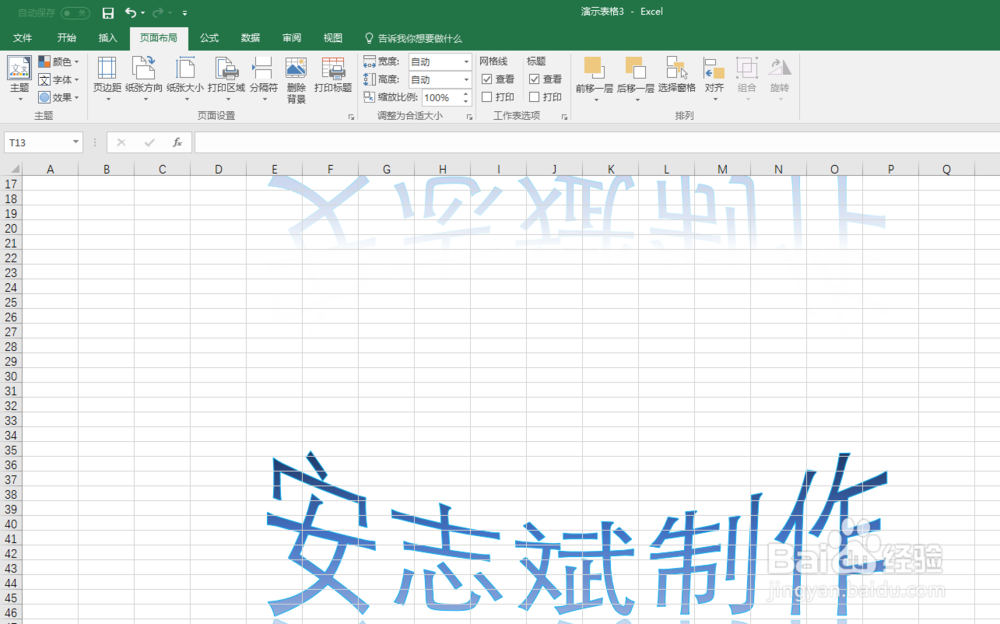1000x624 pixels.
Task: Click the Insert Function fx icon
Action: [x=177, y=142]
